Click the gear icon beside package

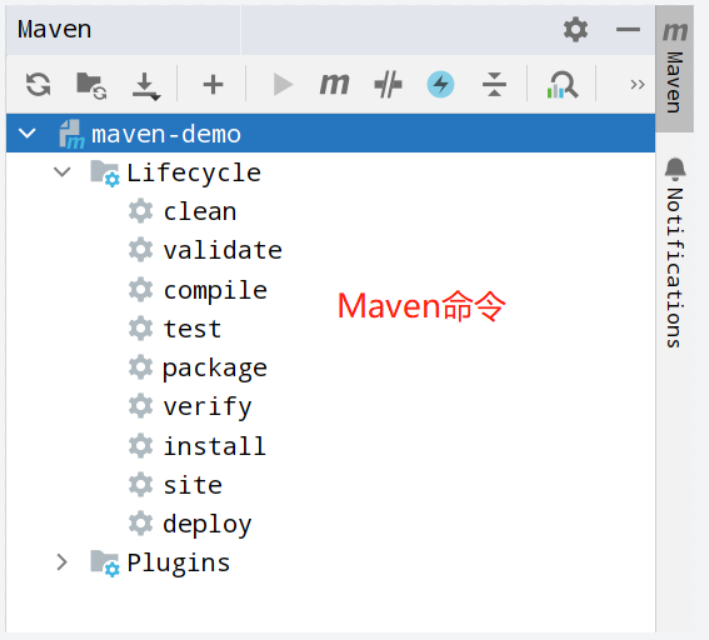(x=141, y=367)
